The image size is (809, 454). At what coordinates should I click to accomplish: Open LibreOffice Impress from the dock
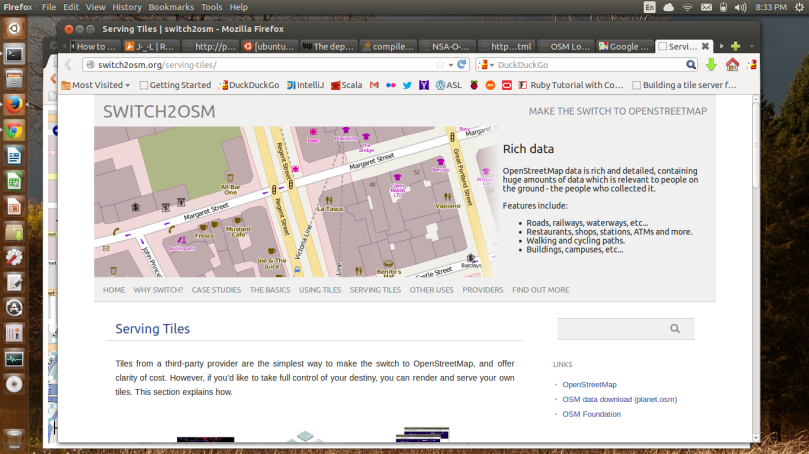14,206
